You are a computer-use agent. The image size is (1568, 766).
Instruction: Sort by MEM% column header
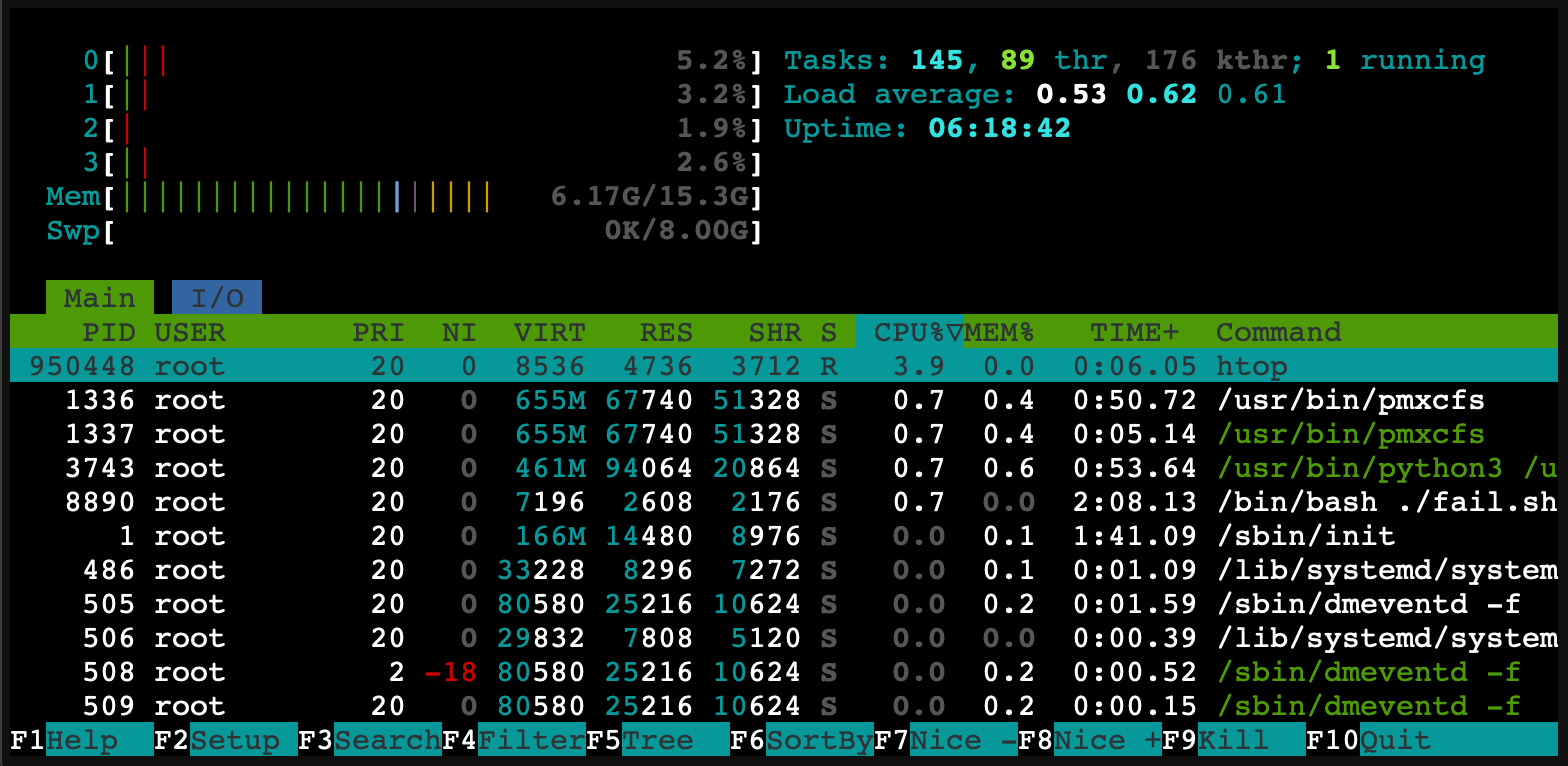point(998,332)
